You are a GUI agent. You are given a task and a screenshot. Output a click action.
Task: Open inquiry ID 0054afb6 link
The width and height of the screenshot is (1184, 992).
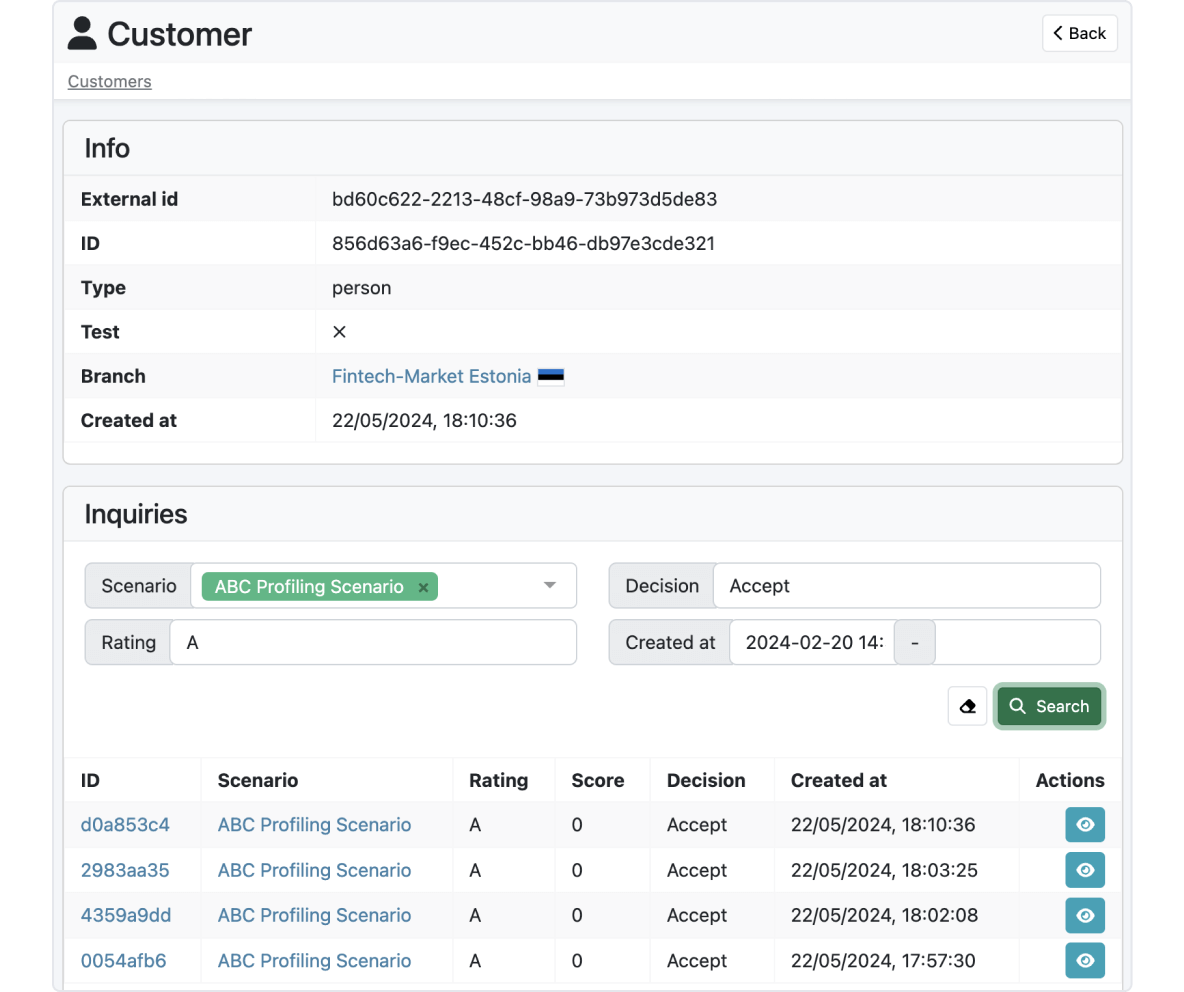124,961
